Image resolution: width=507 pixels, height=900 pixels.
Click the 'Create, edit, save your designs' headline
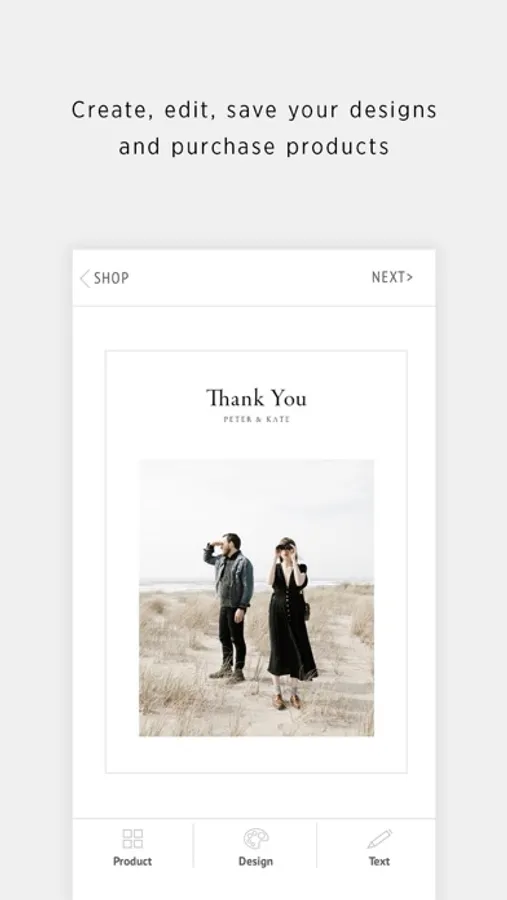(254, 109)
